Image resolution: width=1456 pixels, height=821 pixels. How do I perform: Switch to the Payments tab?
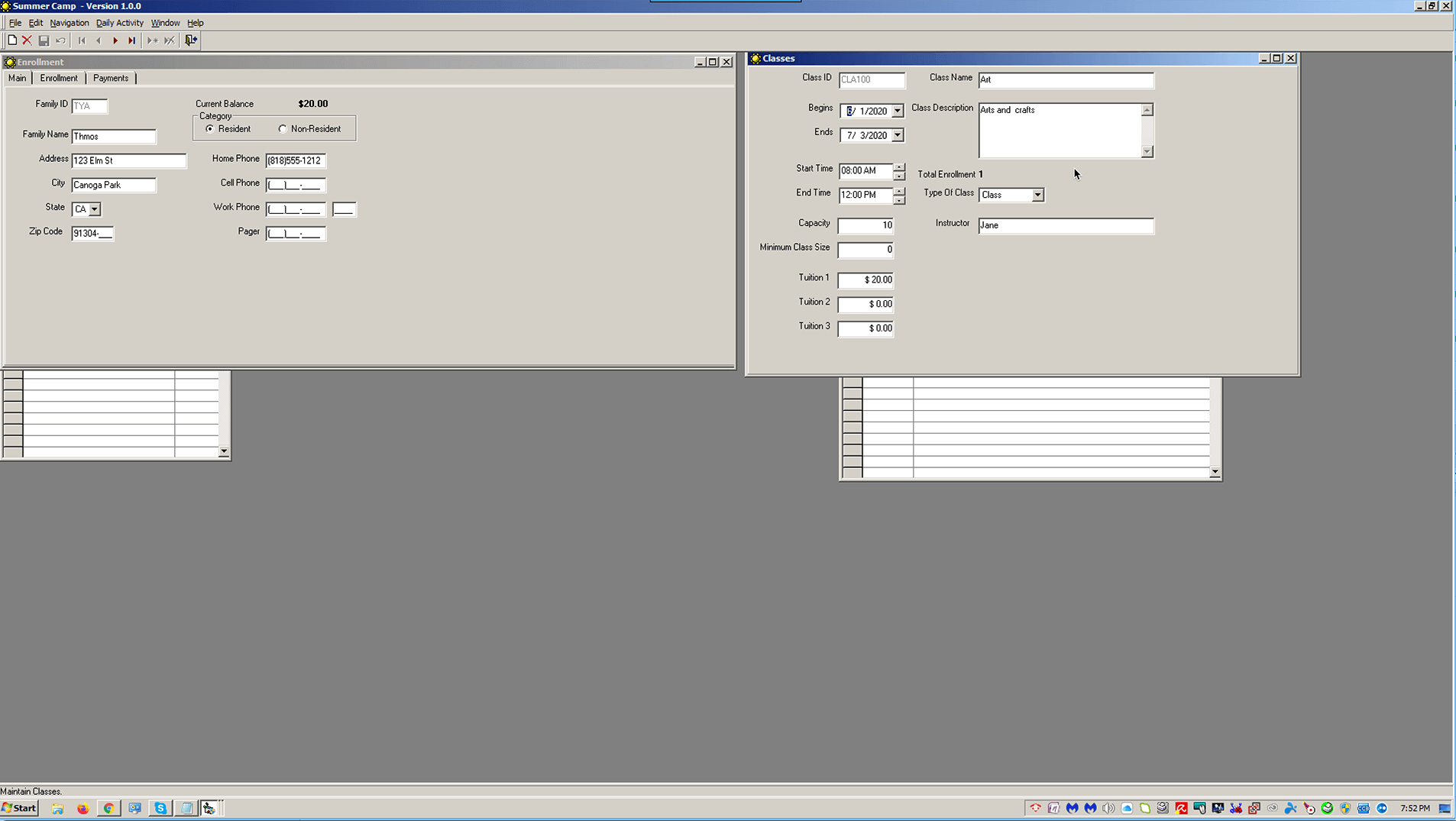[x=111, y=78]
